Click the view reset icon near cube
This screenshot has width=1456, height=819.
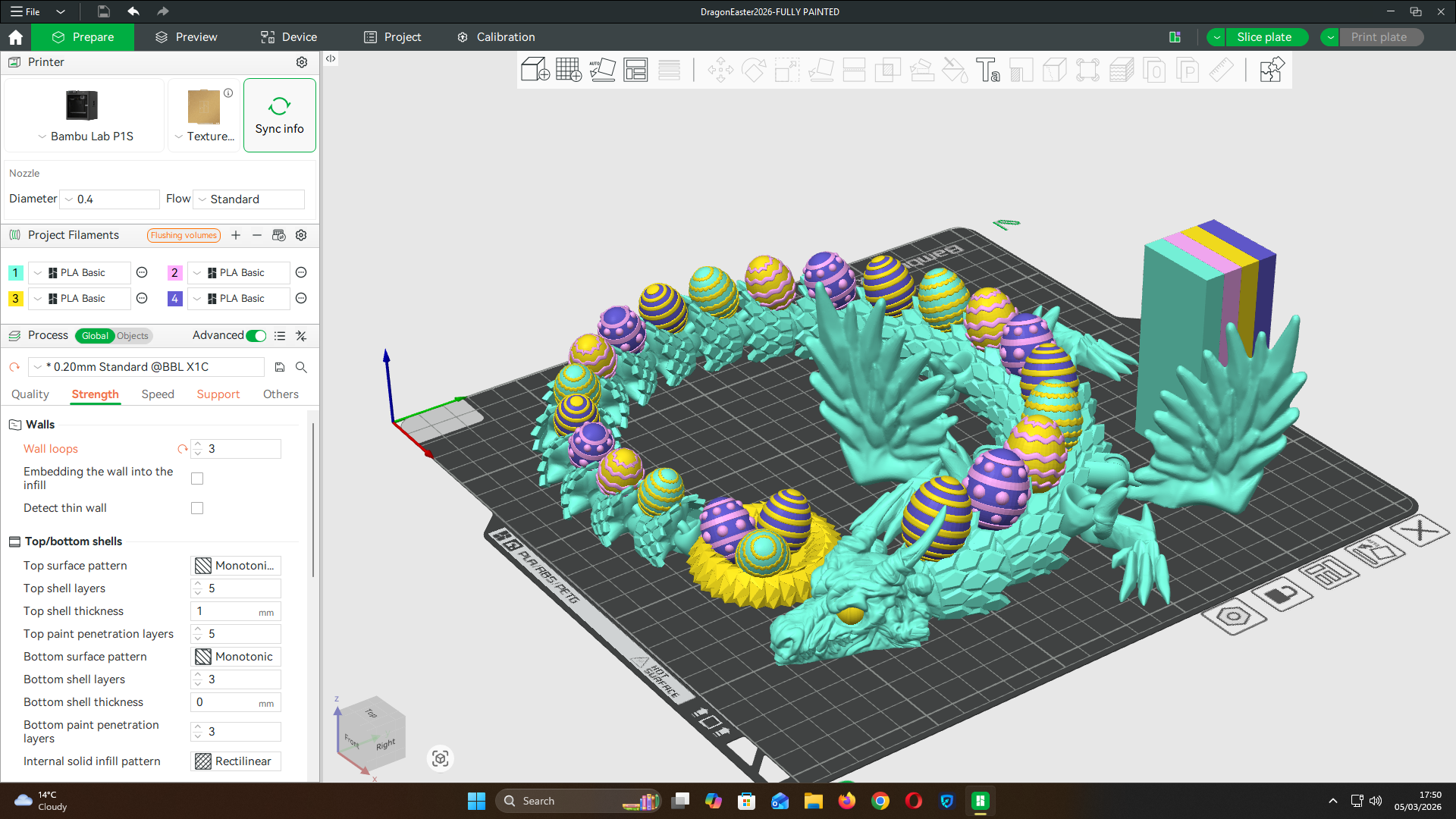click(441, 758)
